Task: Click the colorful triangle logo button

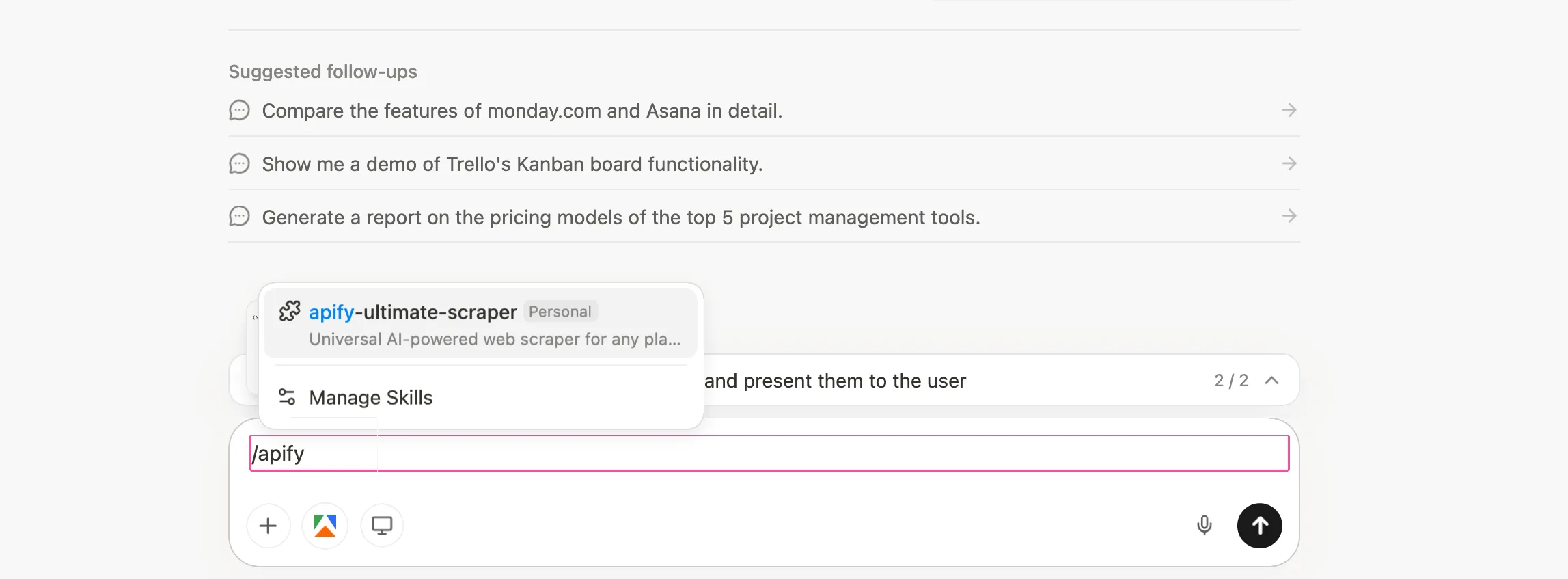Action: [325, 526]
